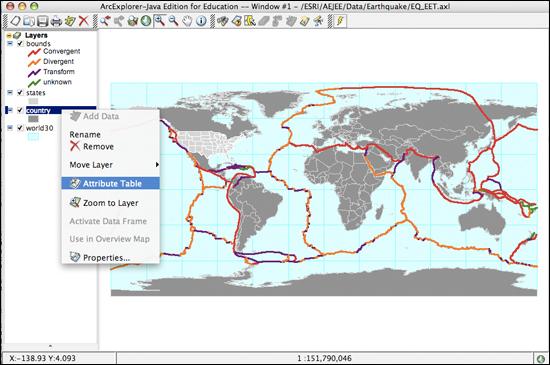Collapse the Layers root node
Viewport: 550px width, 365px height.
point(9,35)
